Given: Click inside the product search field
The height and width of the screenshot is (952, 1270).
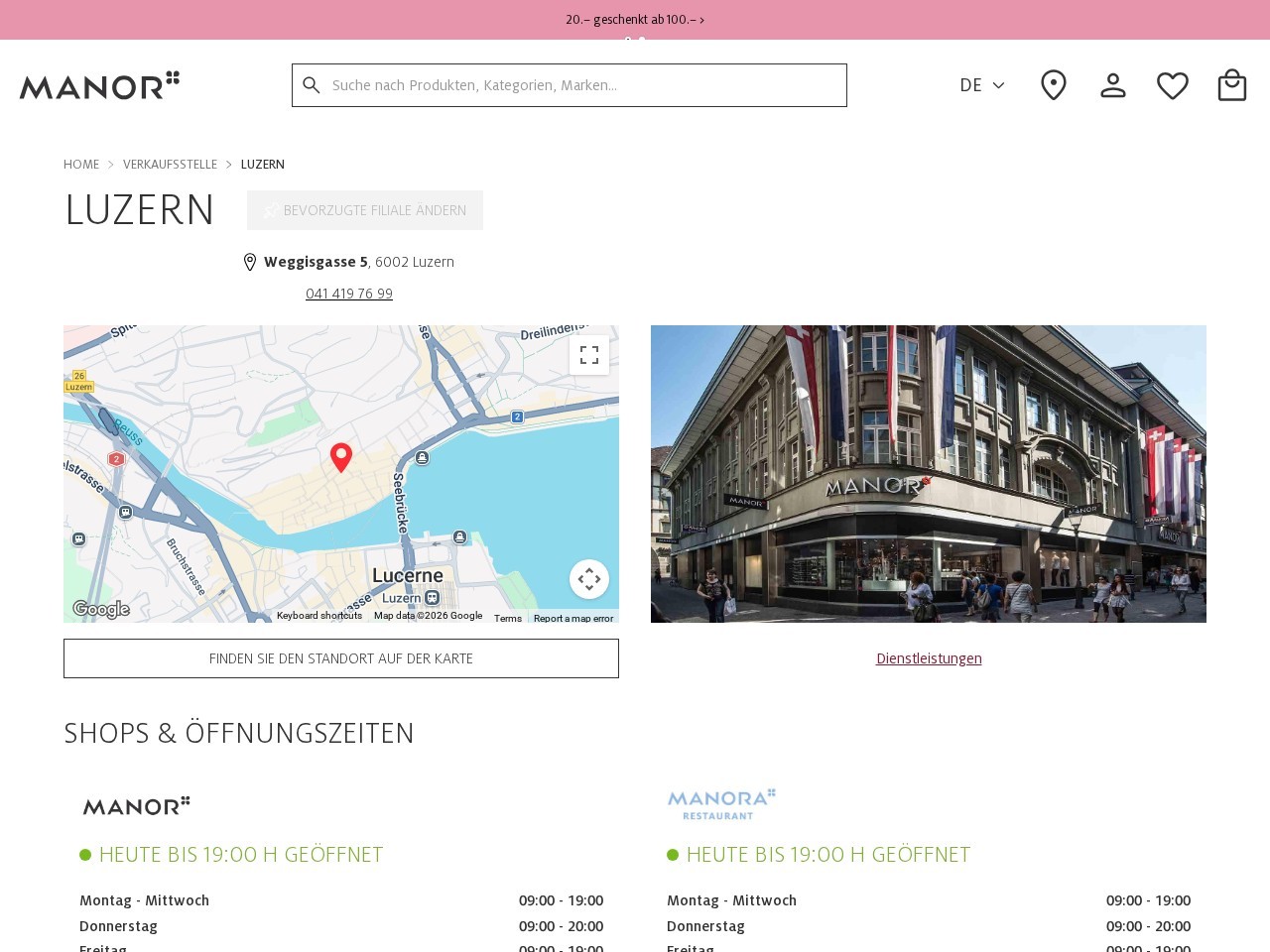Looking at the screenshot, I should (x=570, y=85).
